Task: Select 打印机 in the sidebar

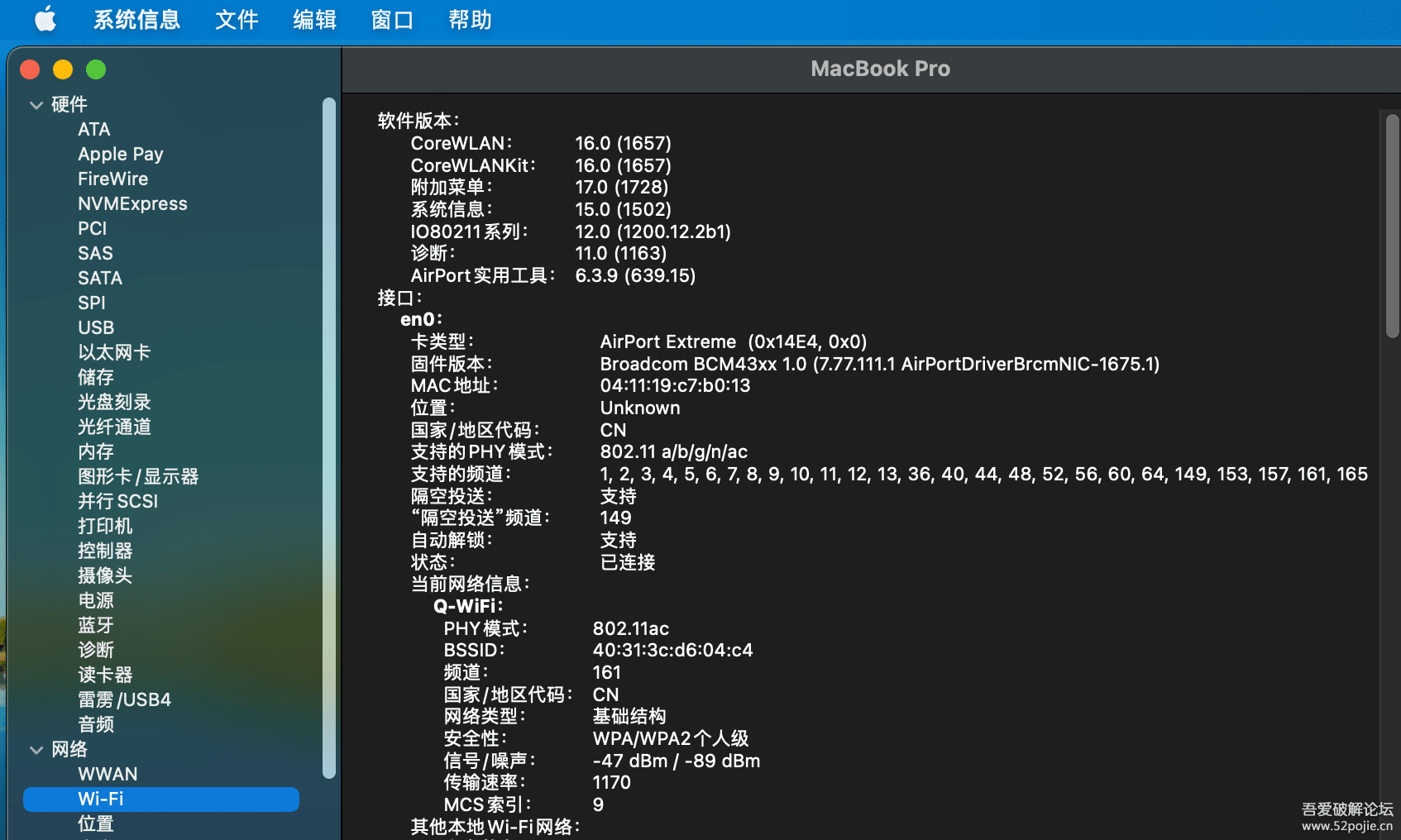Action: point(105,527)
